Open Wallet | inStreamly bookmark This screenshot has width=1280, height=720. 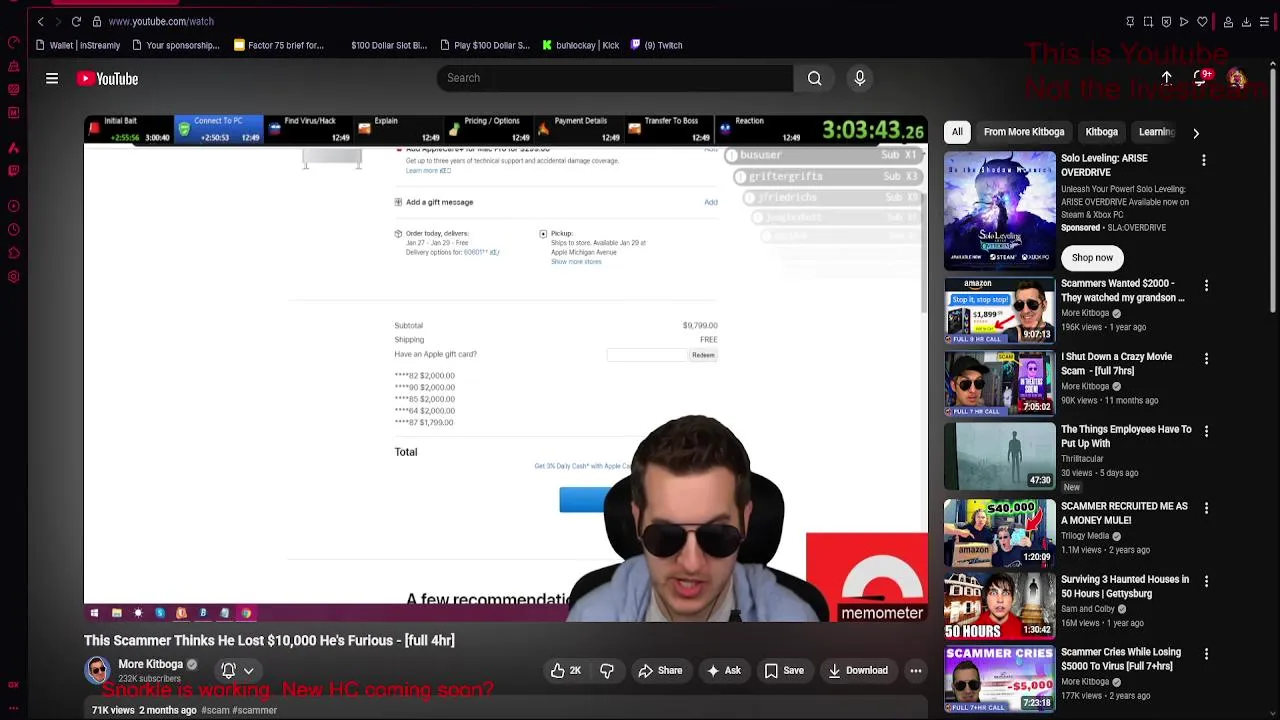coord(77,45)
